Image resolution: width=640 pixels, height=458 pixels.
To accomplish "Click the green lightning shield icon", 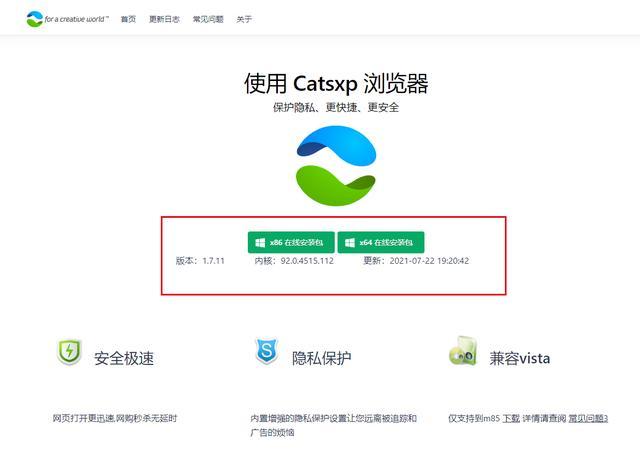I will 69,351.
